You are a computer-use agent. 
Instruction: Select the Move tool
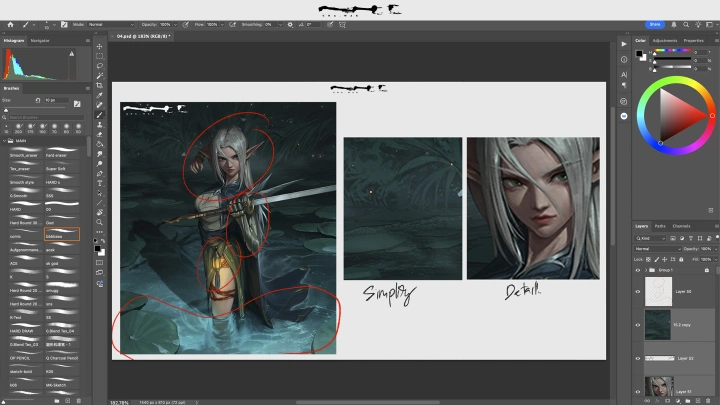[x=99, y=46]
